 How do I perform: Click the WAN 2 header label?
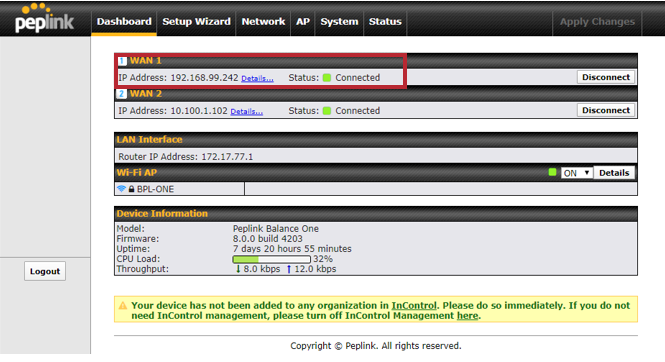(x=145, y=94)
